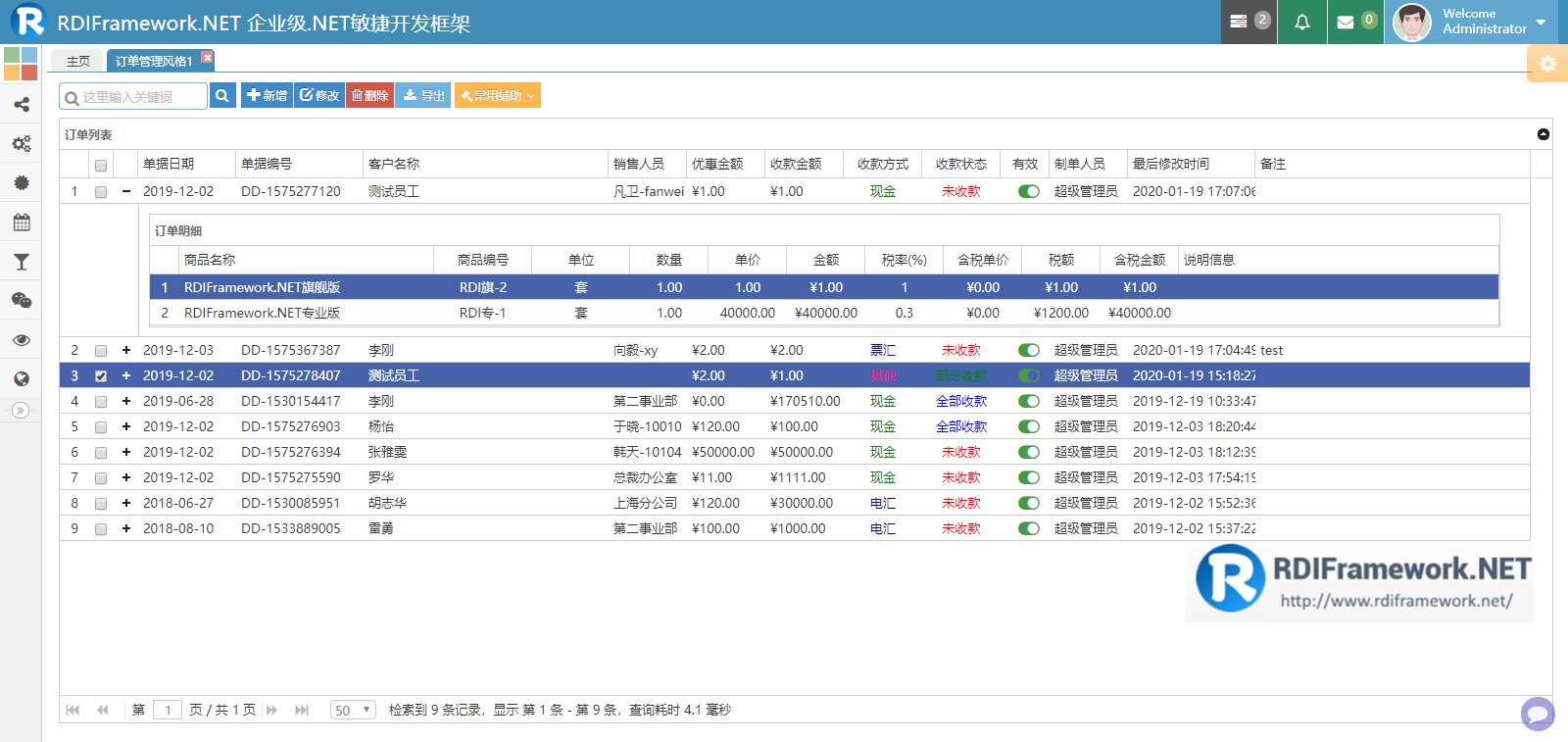1568x742 pixels.
Task: Collapse the detail row of order DD-1575277120
Action: pos(126,191)
